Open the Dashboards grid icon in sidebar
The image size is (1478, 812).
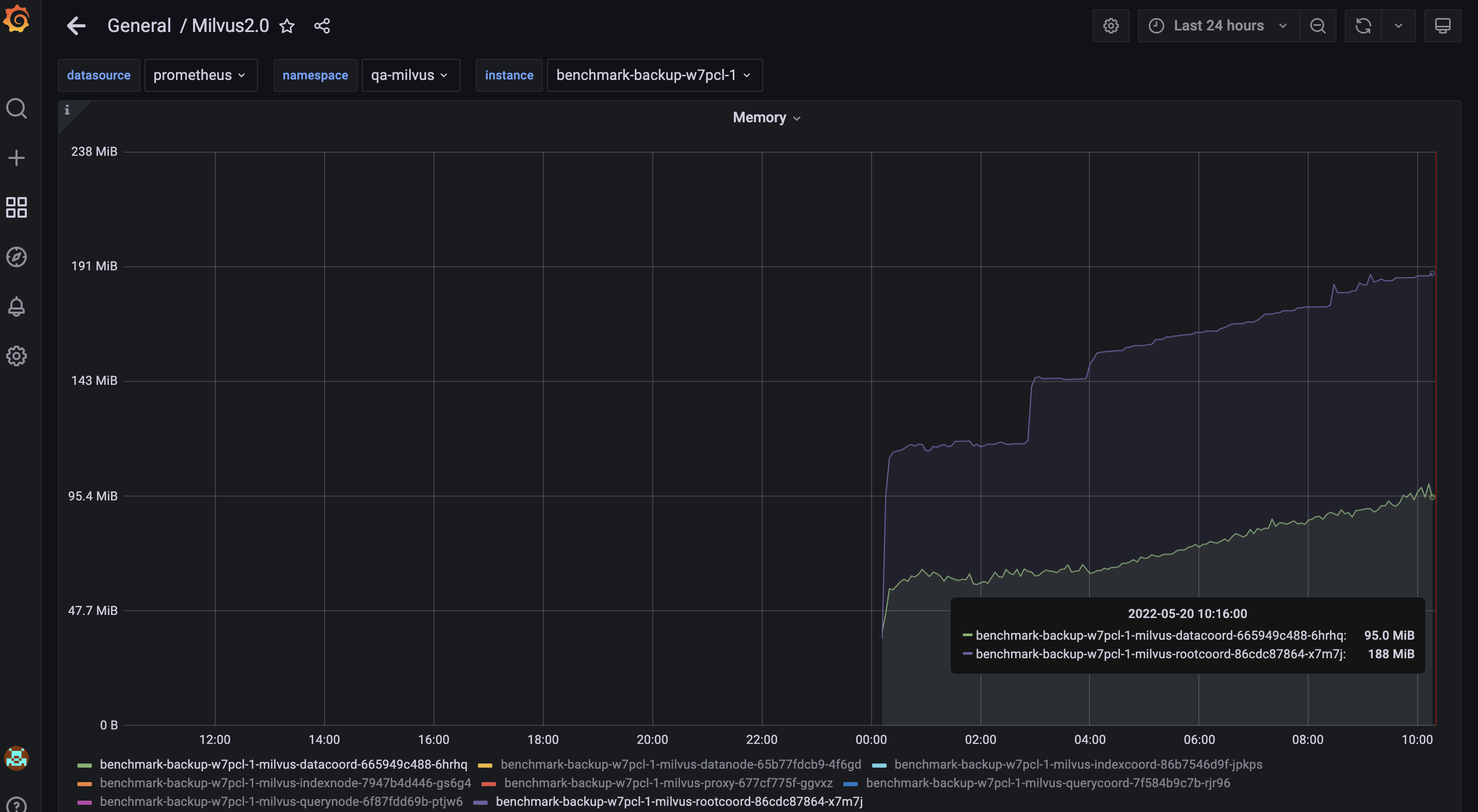[x=16, y=207]
